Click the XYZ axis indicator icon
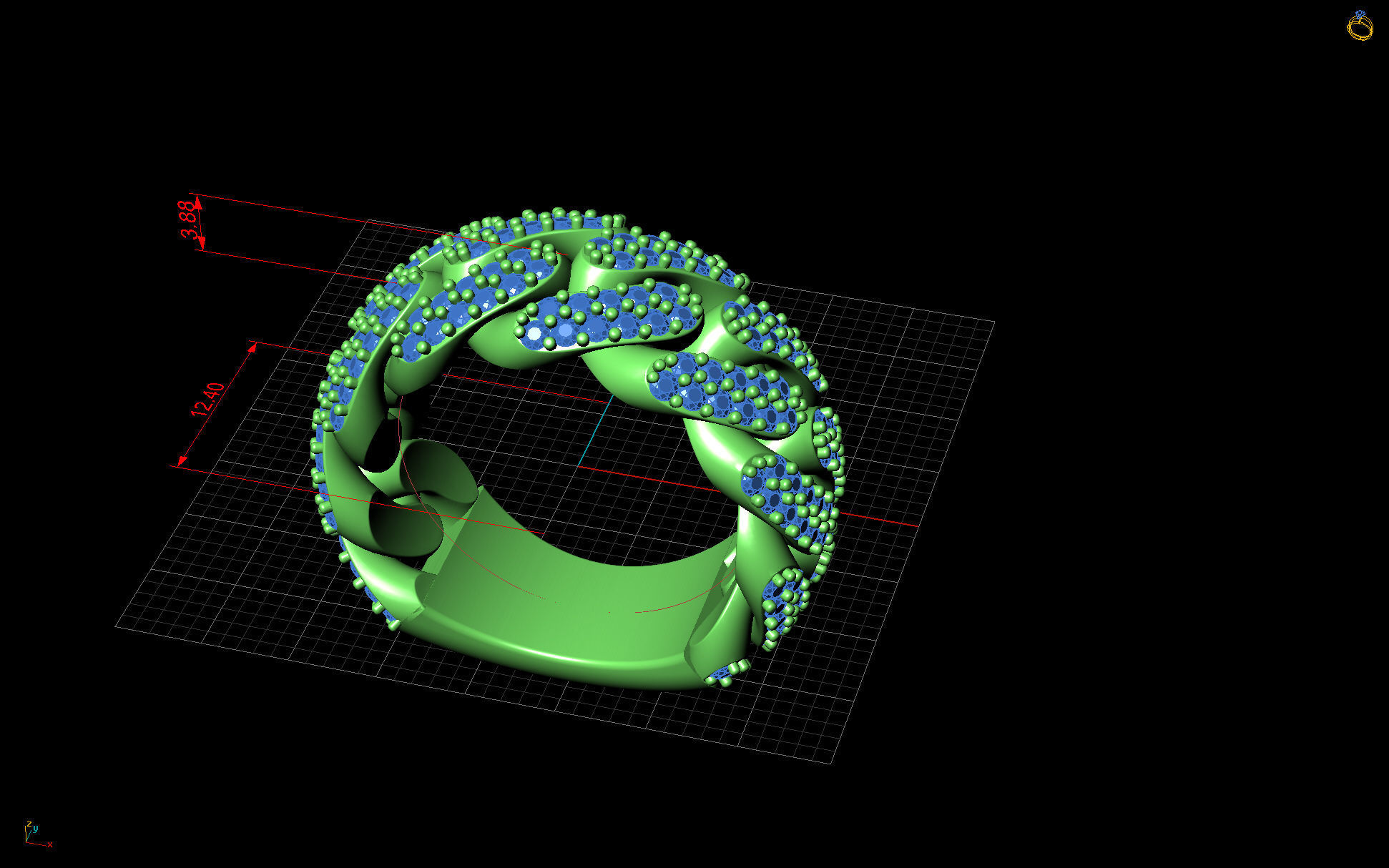The image size is (1389, 868). (x=38, y=834)
